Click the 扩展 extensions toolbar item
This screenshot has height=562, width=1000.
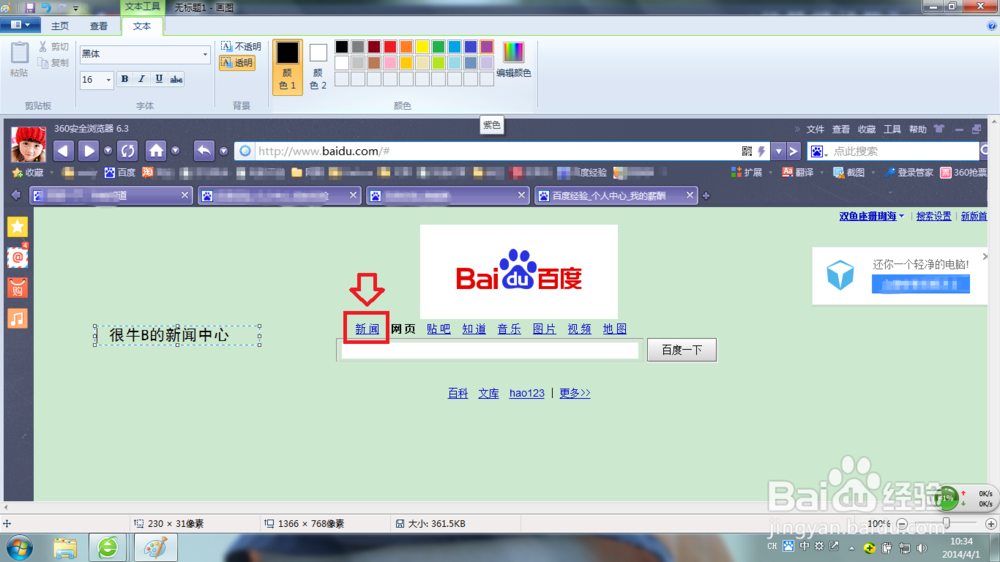pyautogui.click(x=747, y=172)
